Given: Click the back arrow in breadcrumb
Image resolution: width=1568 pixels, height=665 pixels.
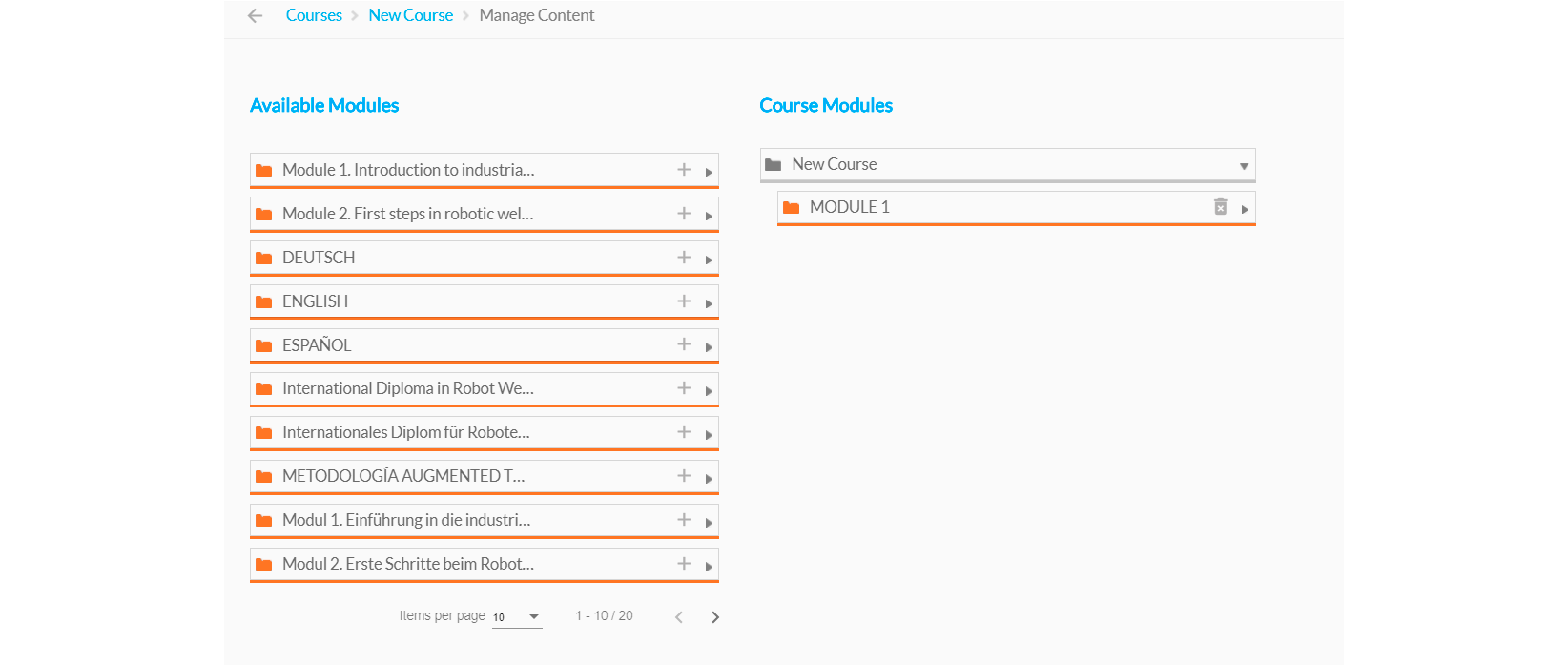Looking at the screenshot, I should 255,15.
